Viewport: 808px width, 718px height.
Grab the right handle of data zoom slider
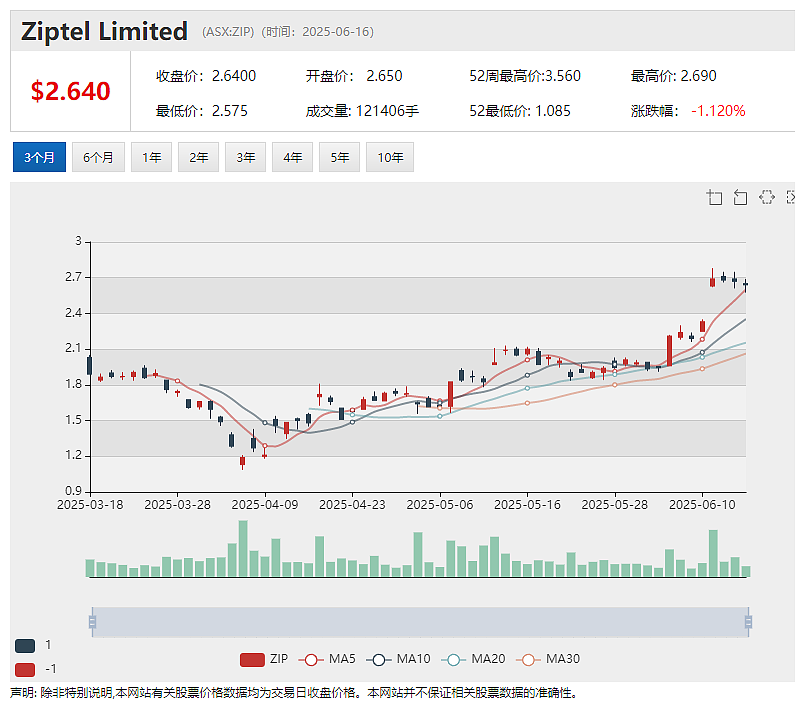click(748, 622)
